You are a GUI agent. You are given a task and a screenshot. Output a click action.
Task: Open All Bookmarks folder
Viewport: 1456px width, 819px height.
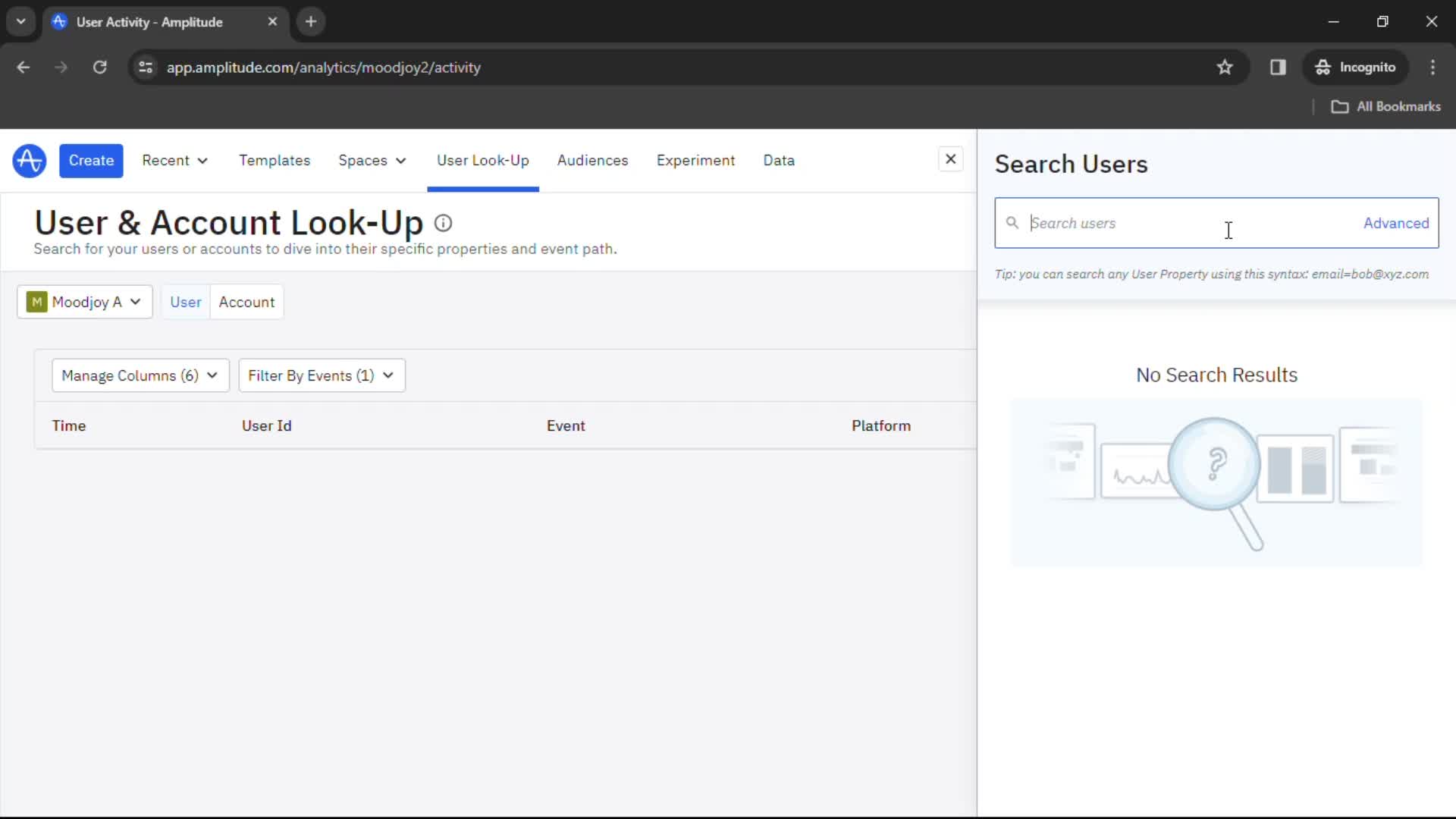pyautogui.click(x=1386, y=107)
